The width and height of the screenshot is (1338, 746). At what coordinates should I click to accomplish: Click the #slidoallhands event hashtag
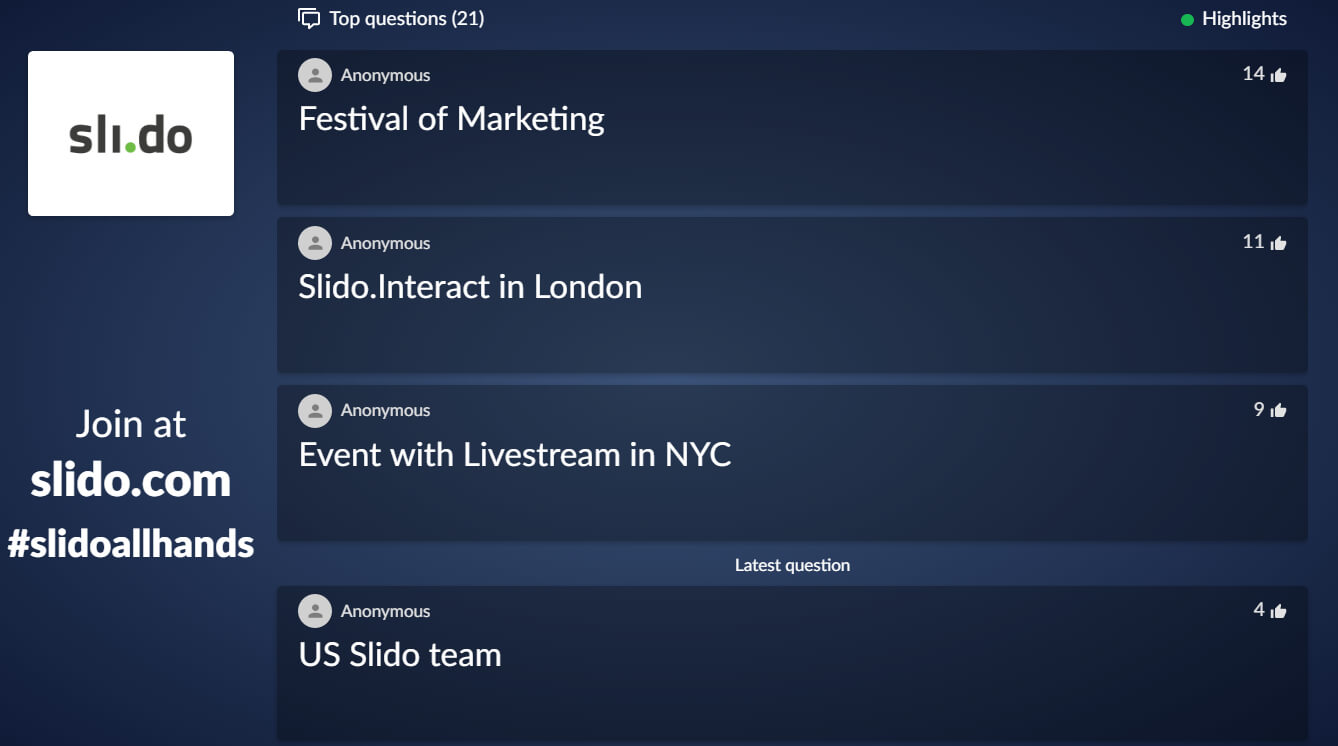click(131, 544)
